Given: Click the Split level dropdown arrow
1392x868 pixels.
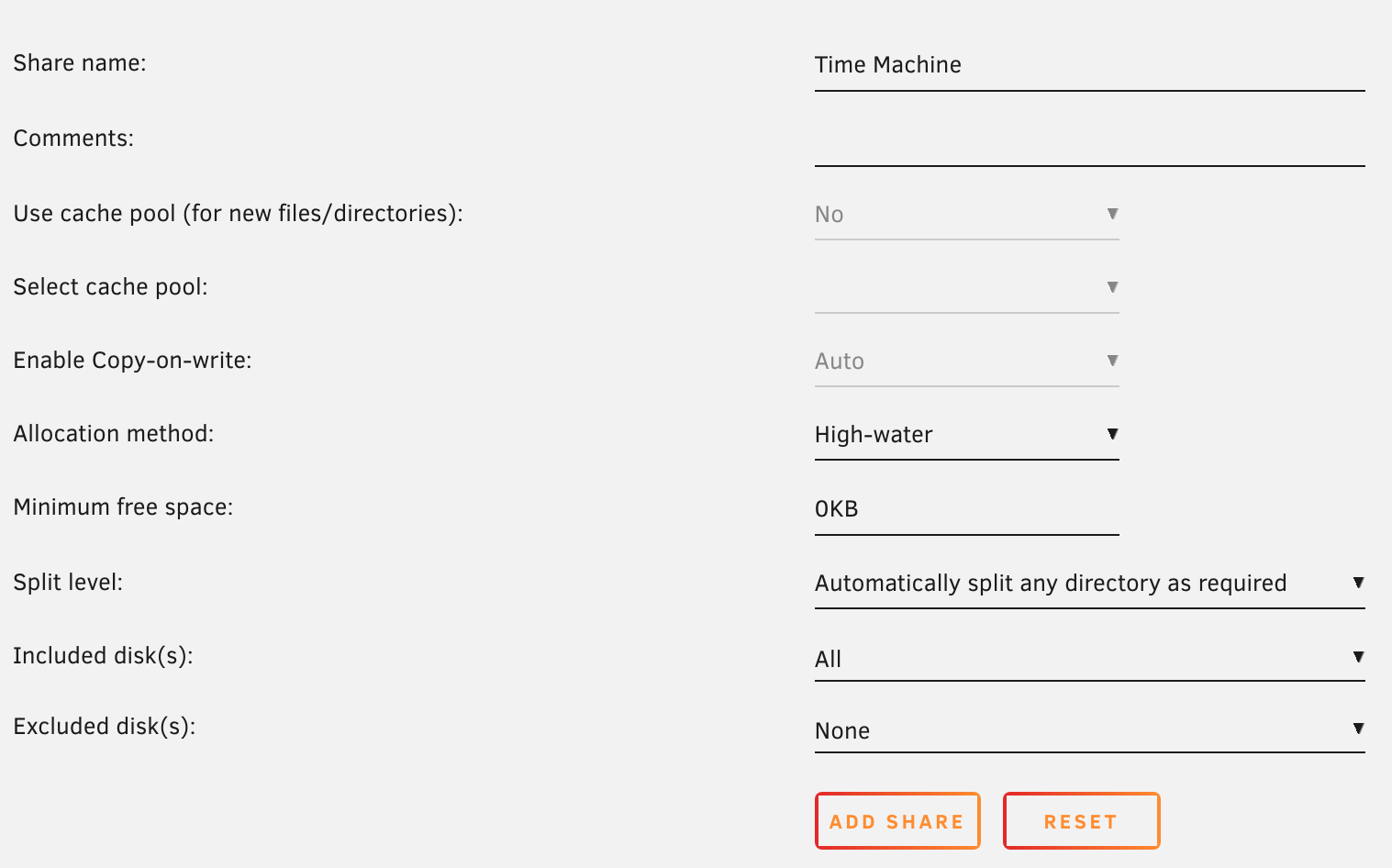Looking at the screenshot, I should coord(1358,582).
